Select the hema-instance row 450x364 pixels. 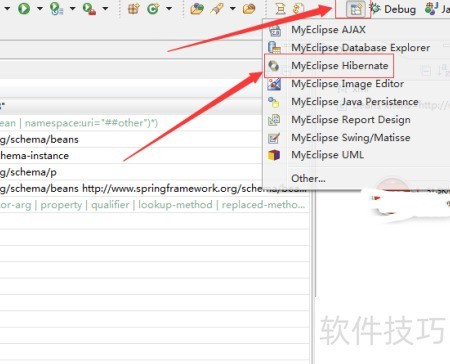pyautogui.click(x=131, y=156)
